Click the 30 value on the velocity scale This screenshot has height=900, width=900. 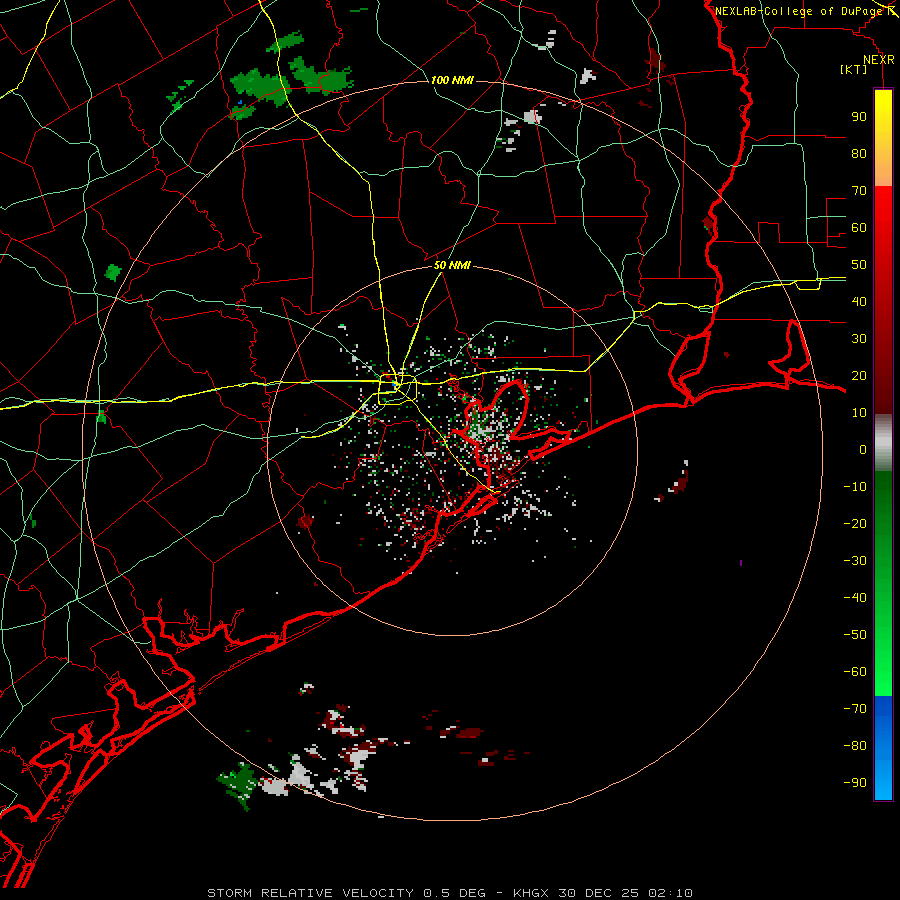(x=859, y=339)
